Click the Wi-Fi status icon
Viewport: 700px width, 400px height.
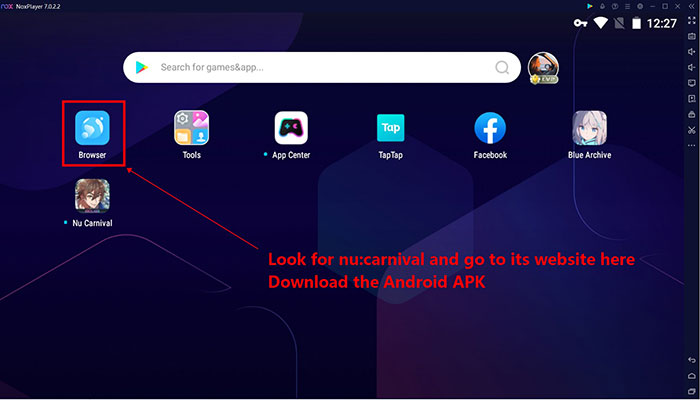tap(601, 23)
